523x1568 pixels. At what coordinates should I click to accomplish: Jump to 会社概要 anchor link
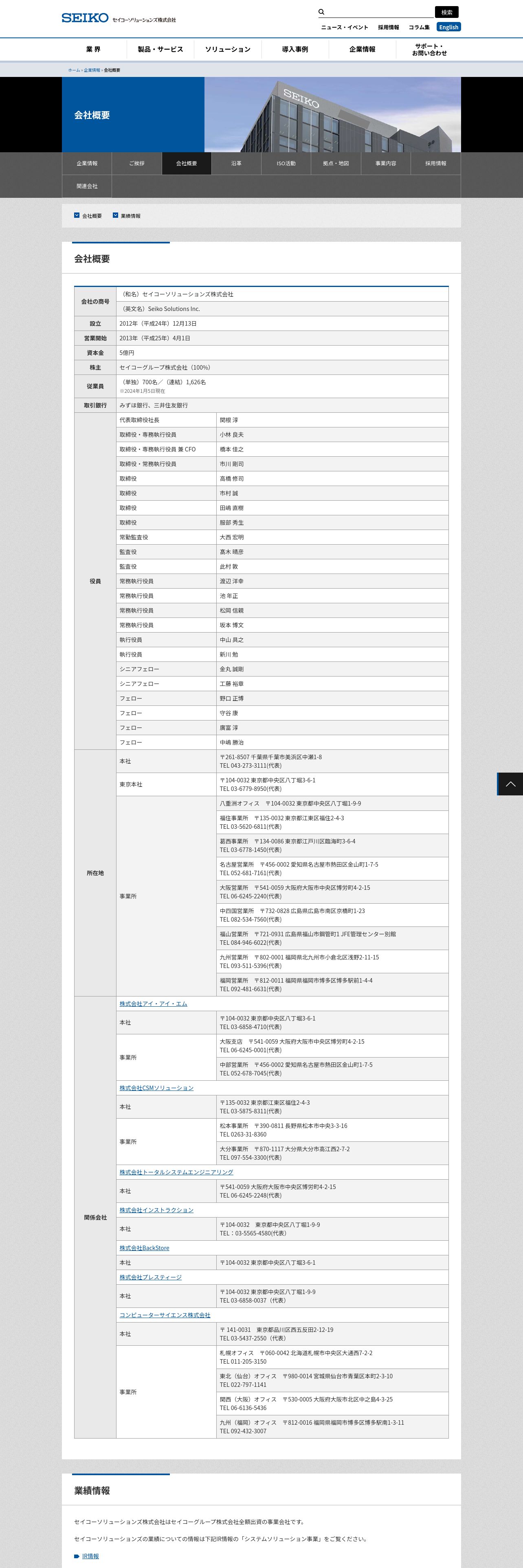click(x=92, y=216)
